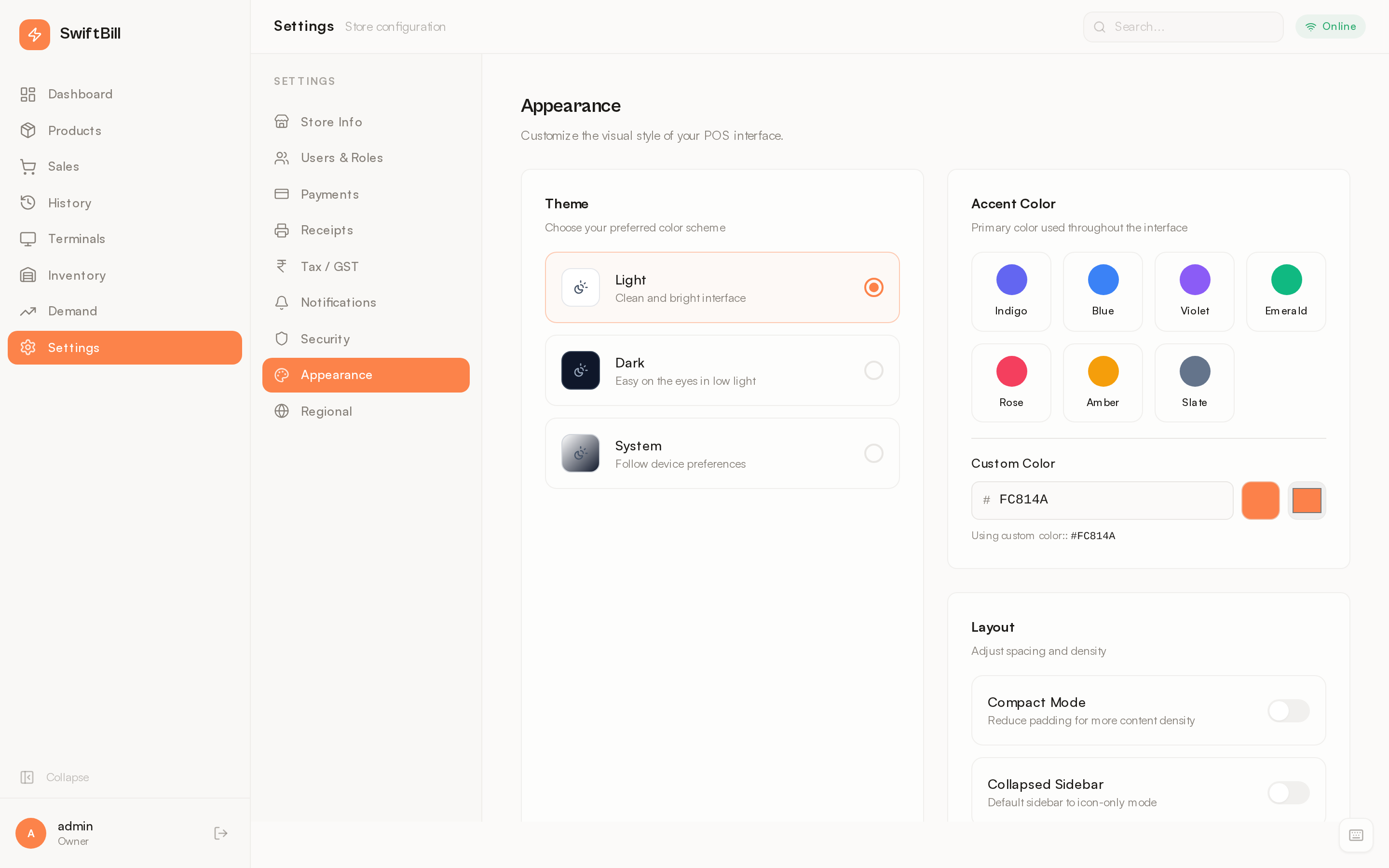Image resolution: width=1389 pixels, height=868 pixels.
Task: Open the Dashboard grid icon
Action: (x=28, y=94)
